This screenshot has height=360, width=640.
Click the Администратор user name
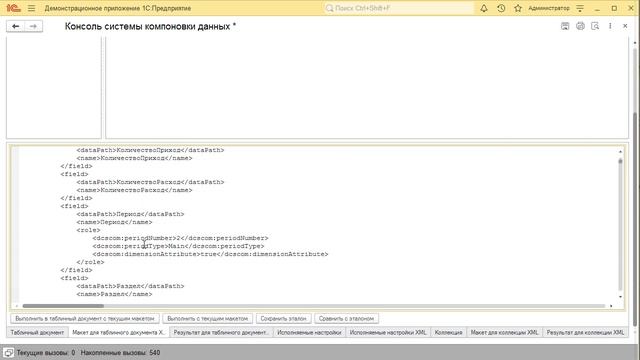point(549,8)
